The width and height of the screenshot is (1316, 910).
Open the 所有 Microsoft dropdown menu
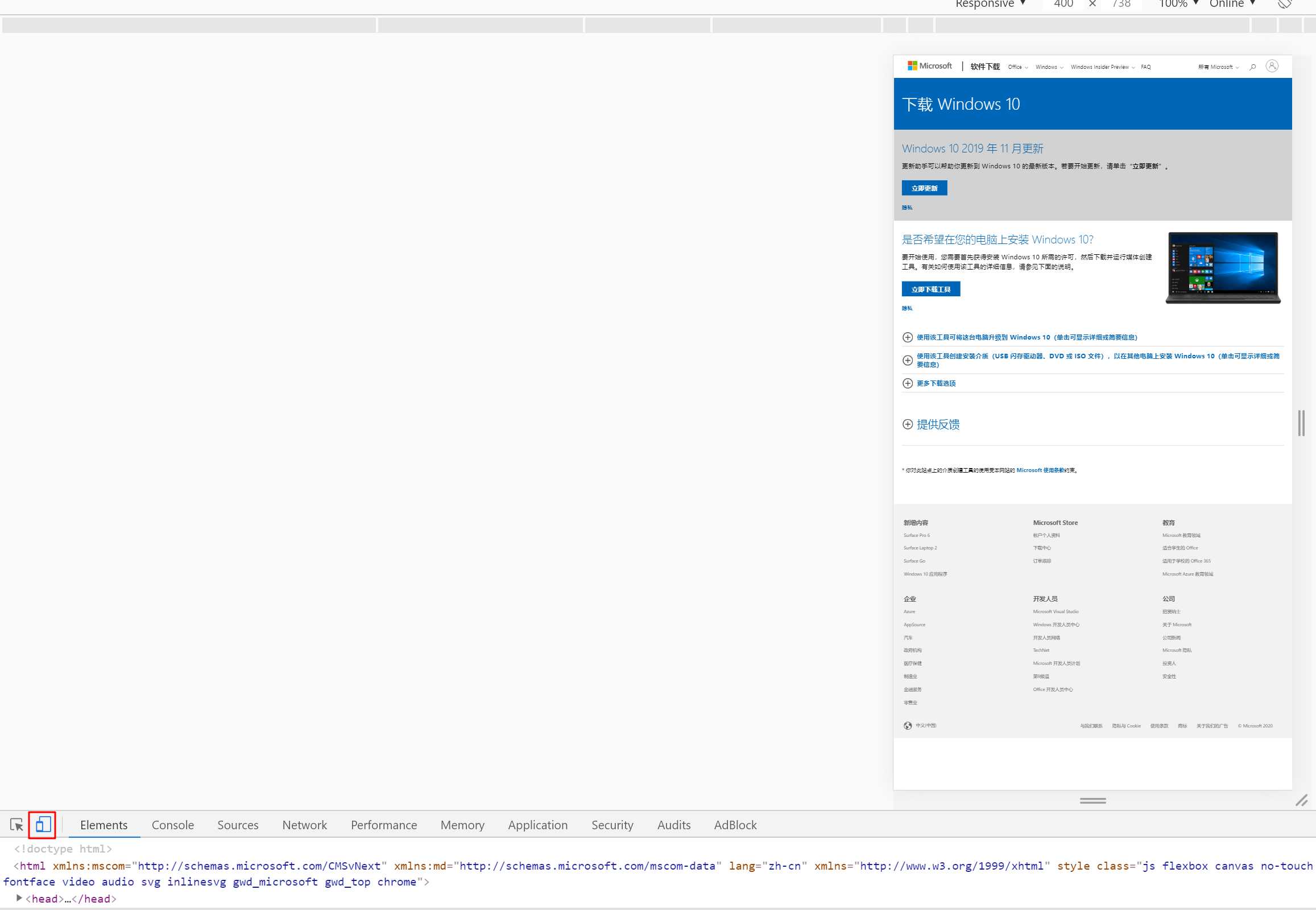tap(1218, 67)
